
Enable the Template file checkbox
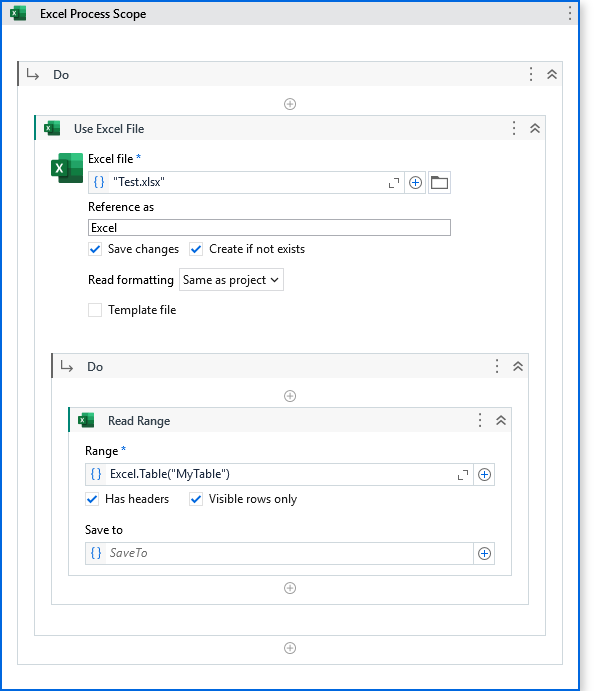tap(96, 310)
